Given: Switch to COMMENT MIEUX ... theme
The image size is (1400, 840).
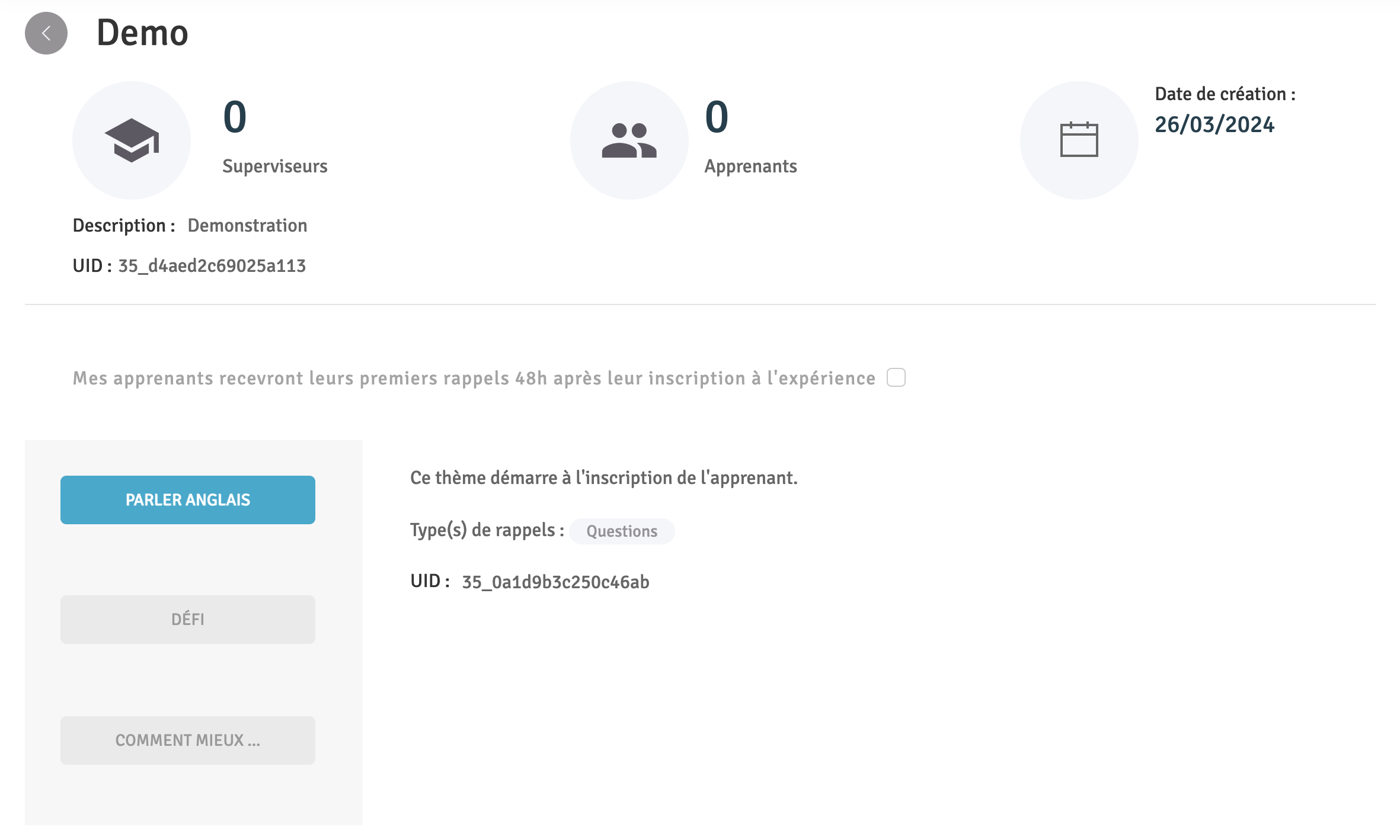Looking at the screenshot, I should (x=187, y=740).
